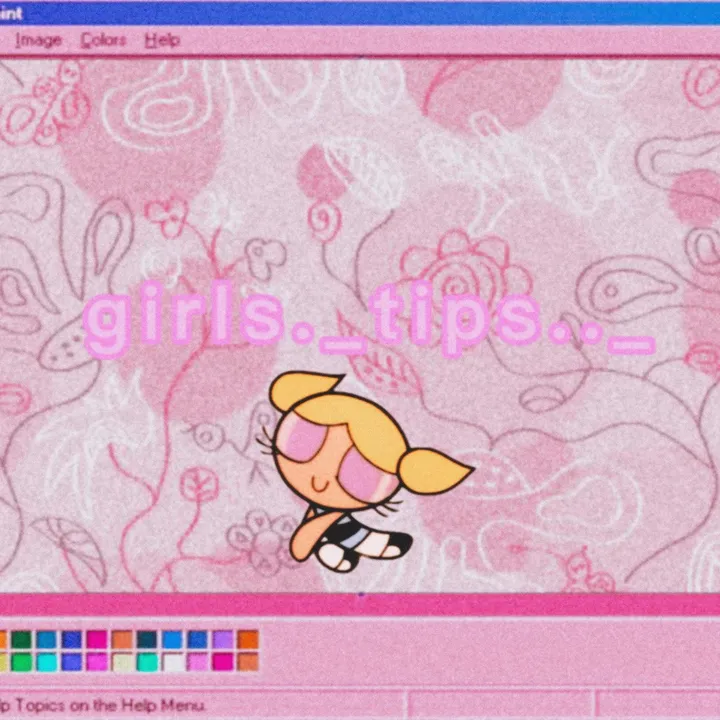720x720 pixels.
Task: Choose the top-row magenta swatch
Action: coord(97,640)
